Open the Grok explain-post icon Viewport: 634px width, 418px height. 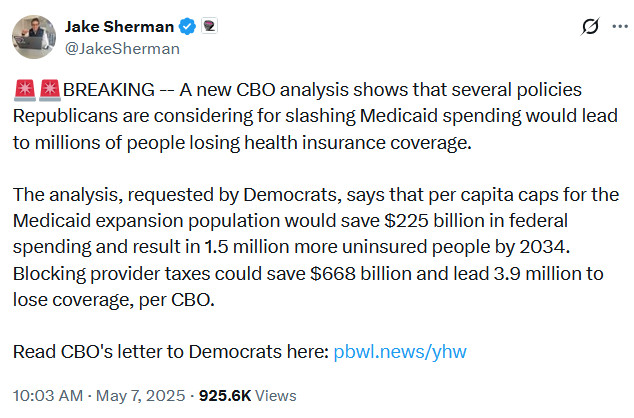pos(590,27)
